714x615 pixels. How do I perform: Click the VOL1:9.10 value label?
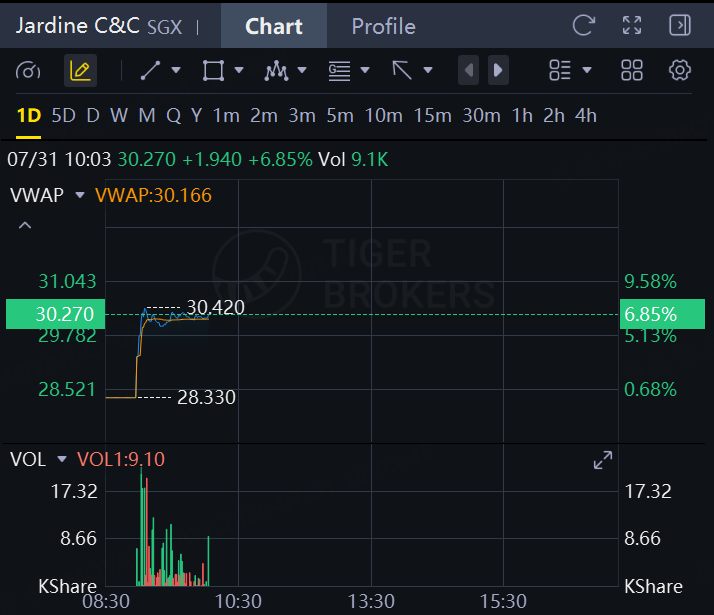point(121,459)
